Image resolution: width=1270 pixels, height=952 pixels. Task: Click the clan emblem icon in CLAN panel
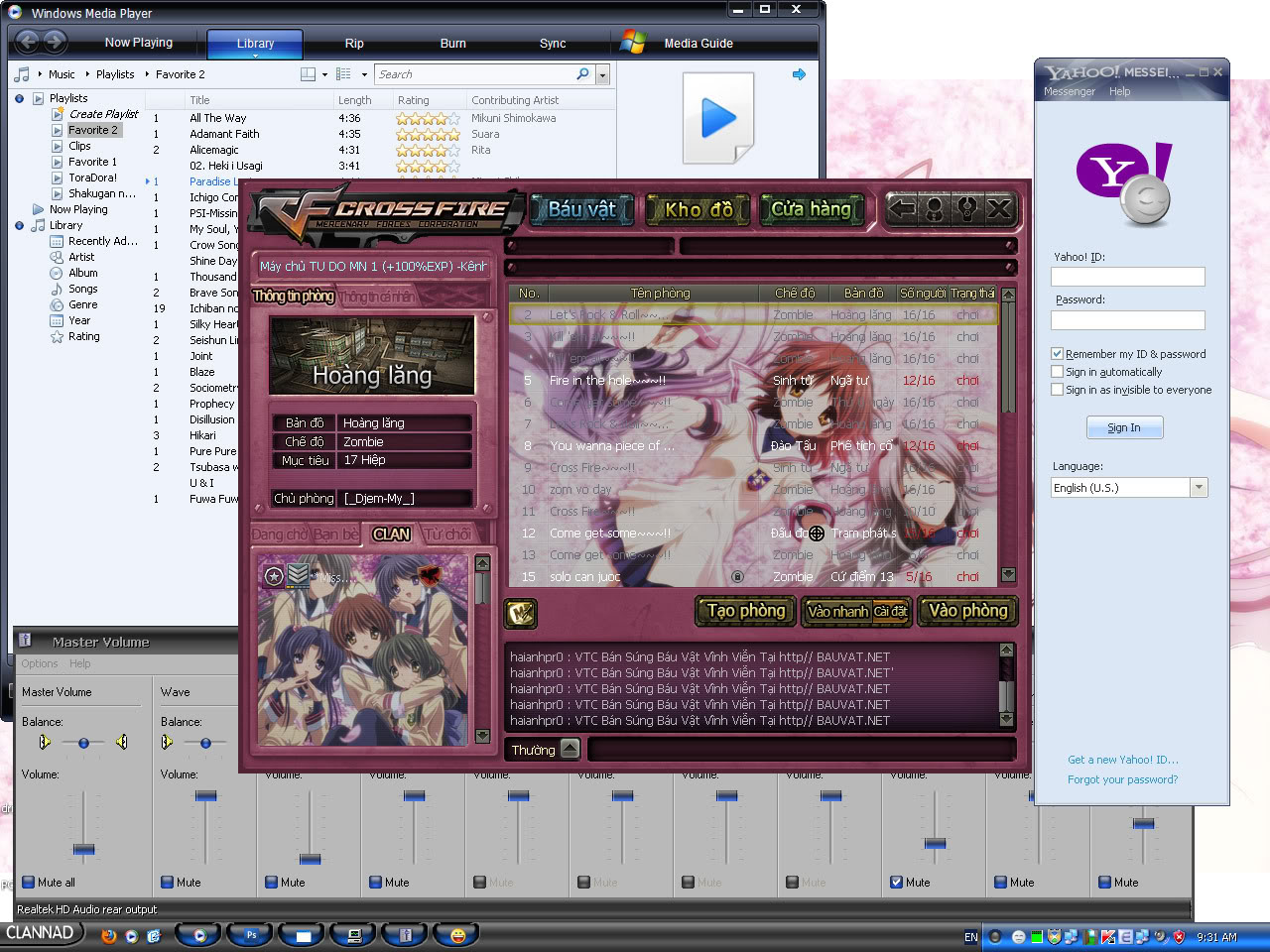pyautogui.click(x=429, y=574)
